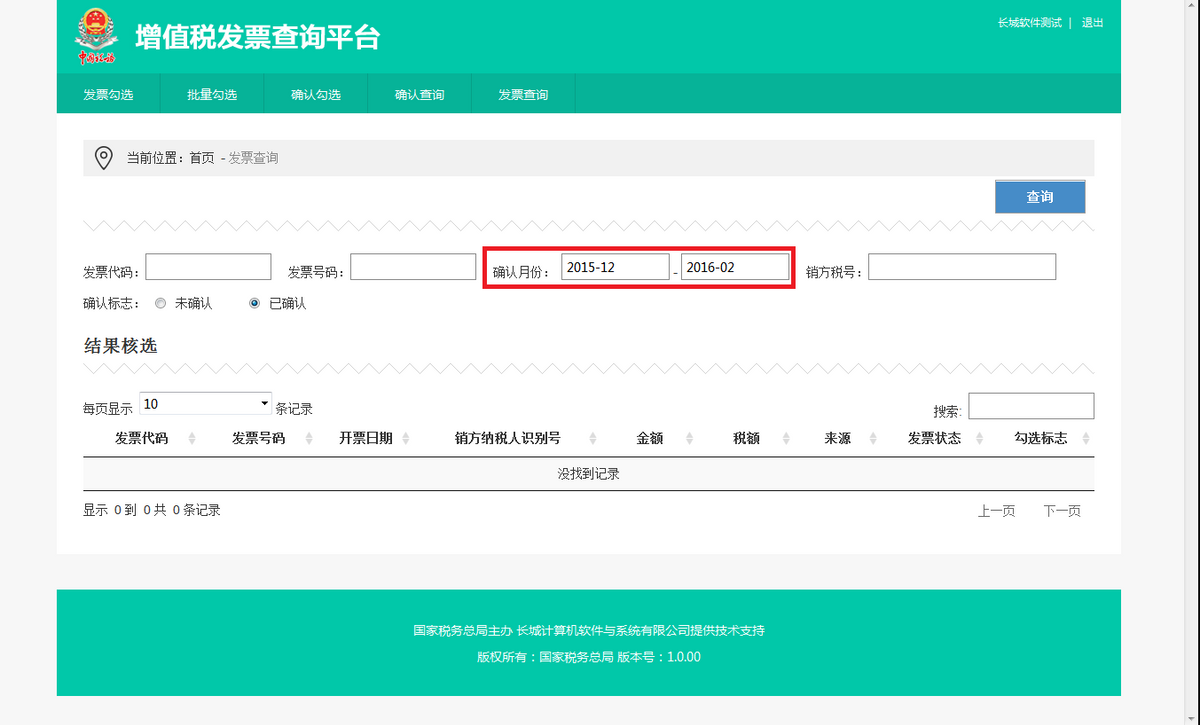Viewport: 1200px width, 725px height.
Task: Sort the 金额 column using its sort icon
Action: pyautogui.click(x=690, y=438)
